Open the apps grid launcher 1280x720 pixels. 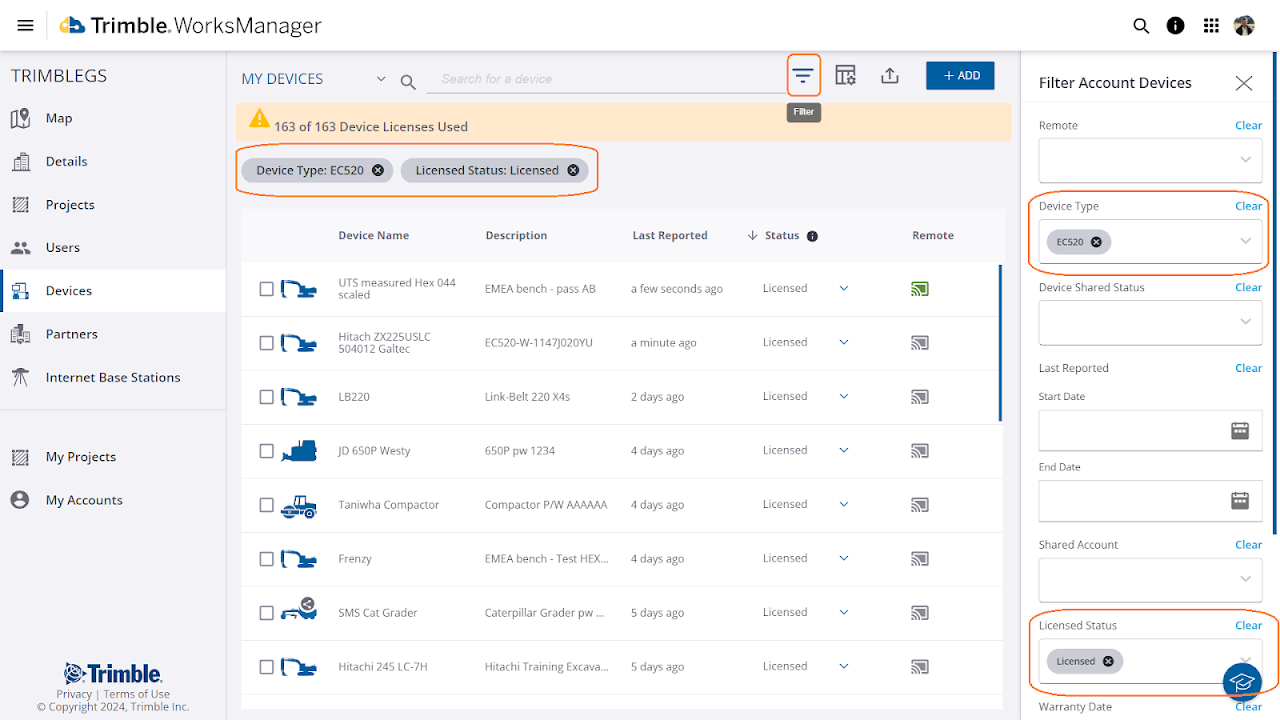coord(1211,26)
